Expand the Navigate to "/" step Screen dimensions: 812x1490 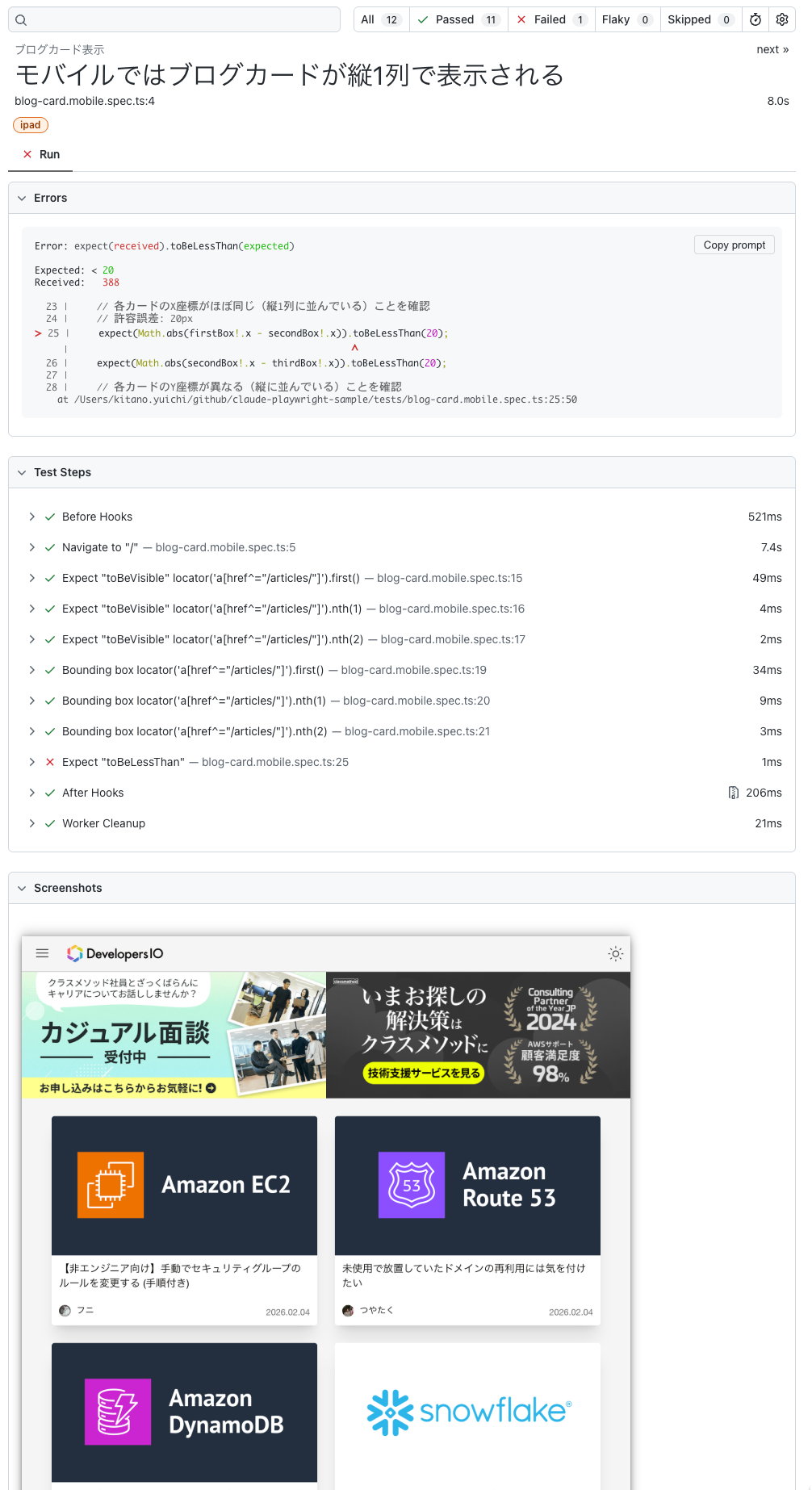coord(32,547)
